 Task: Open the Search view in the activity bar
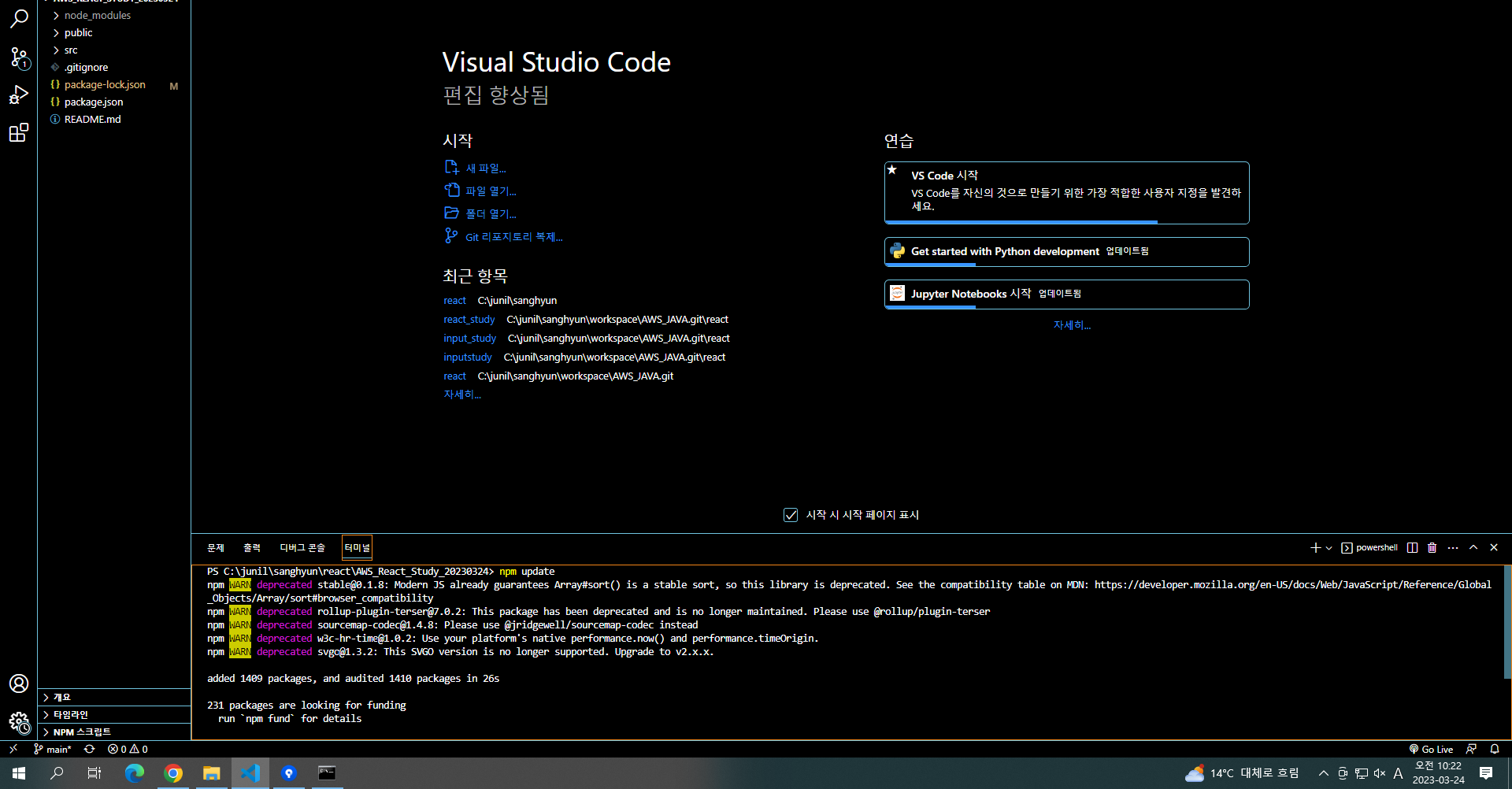coord(19,18)
